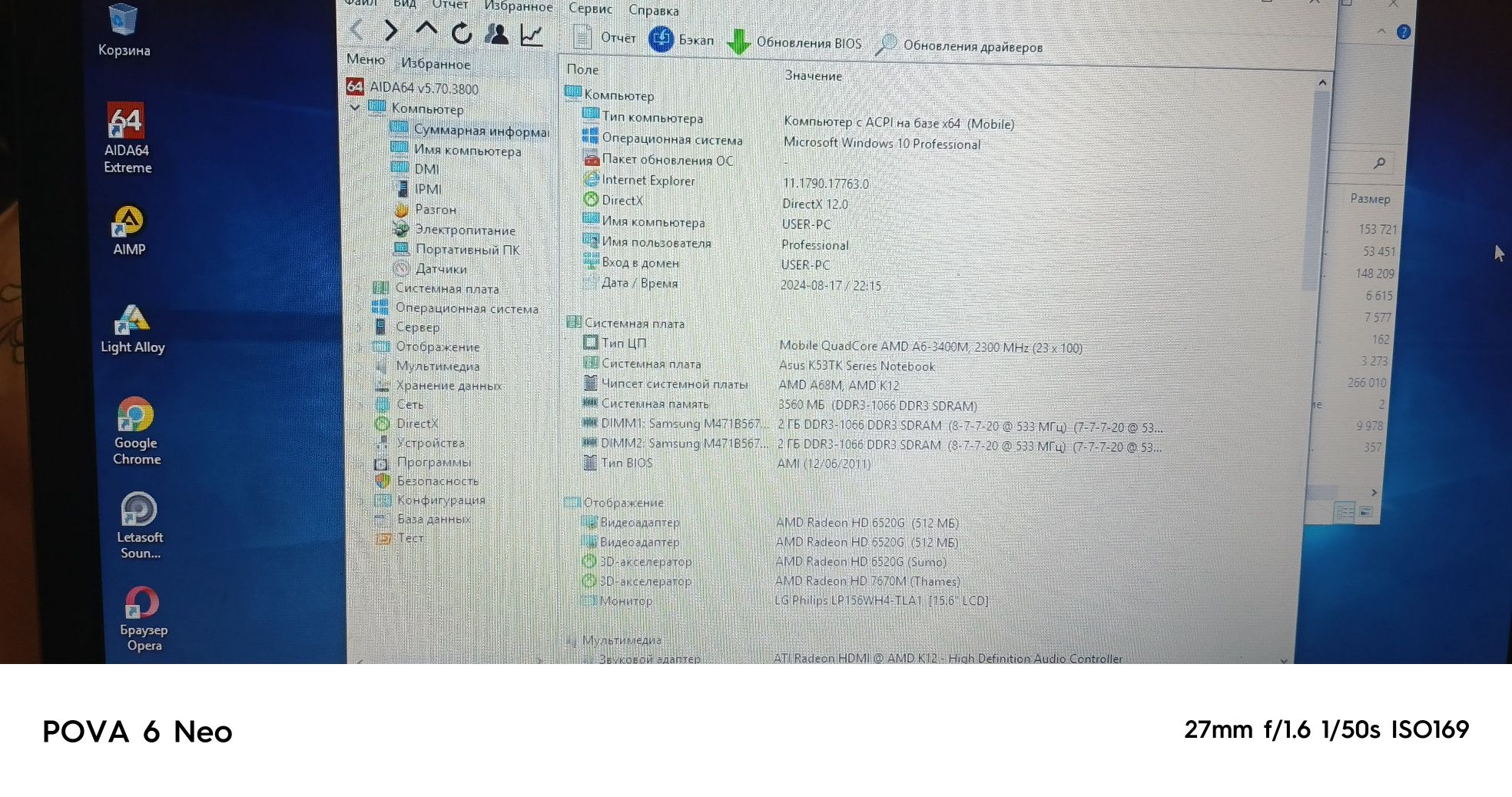1512x797 pixels.
Task: Click the forward navigation arrow
Action: (390, 31)
